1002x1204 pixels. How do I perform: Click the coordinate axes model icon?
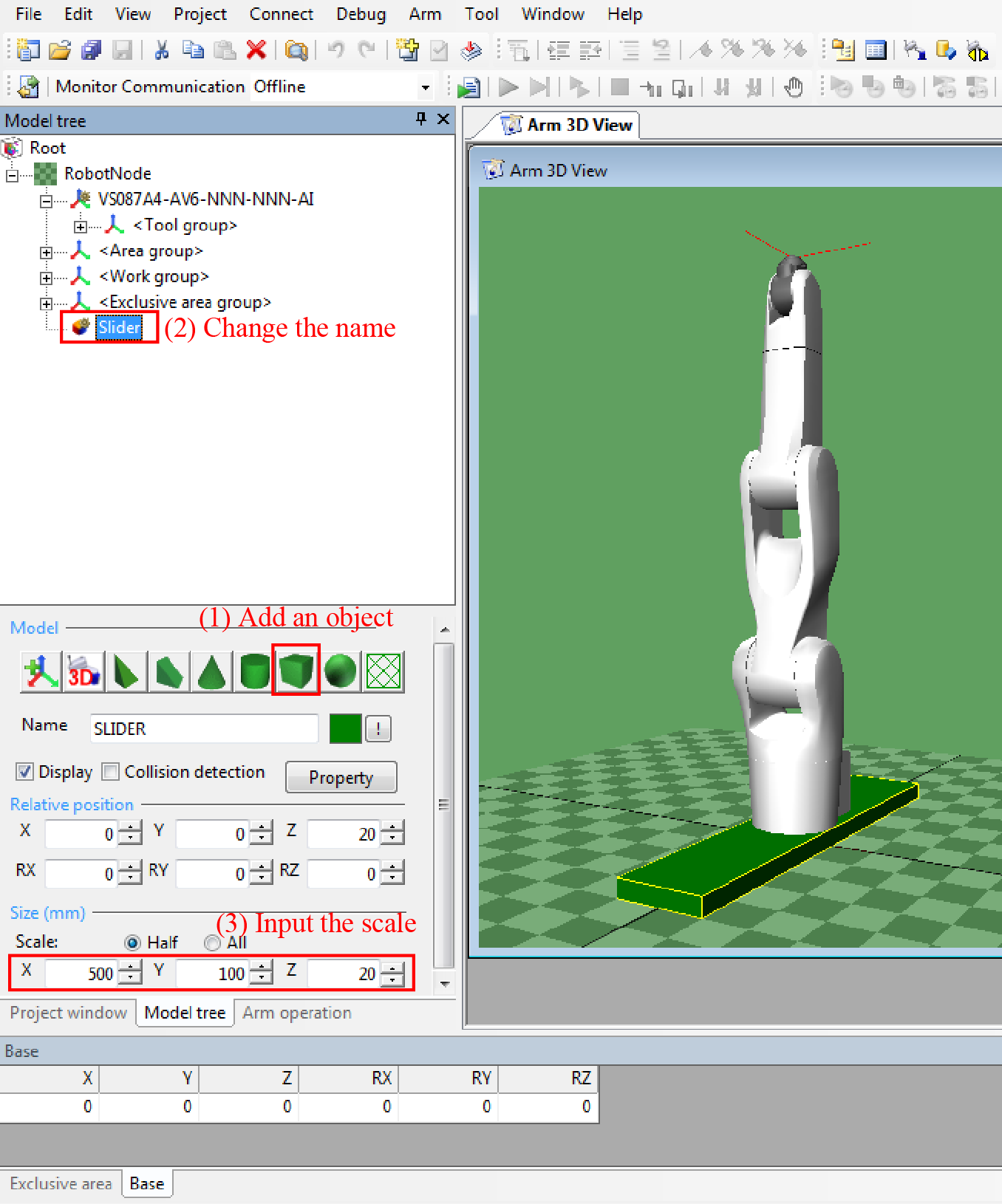(x=41, y=671)
